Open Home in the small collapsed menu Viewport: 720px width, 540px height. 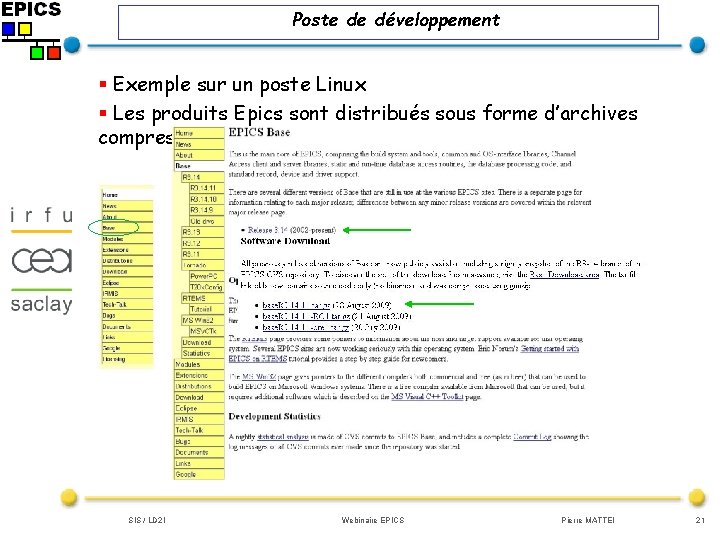127,195
